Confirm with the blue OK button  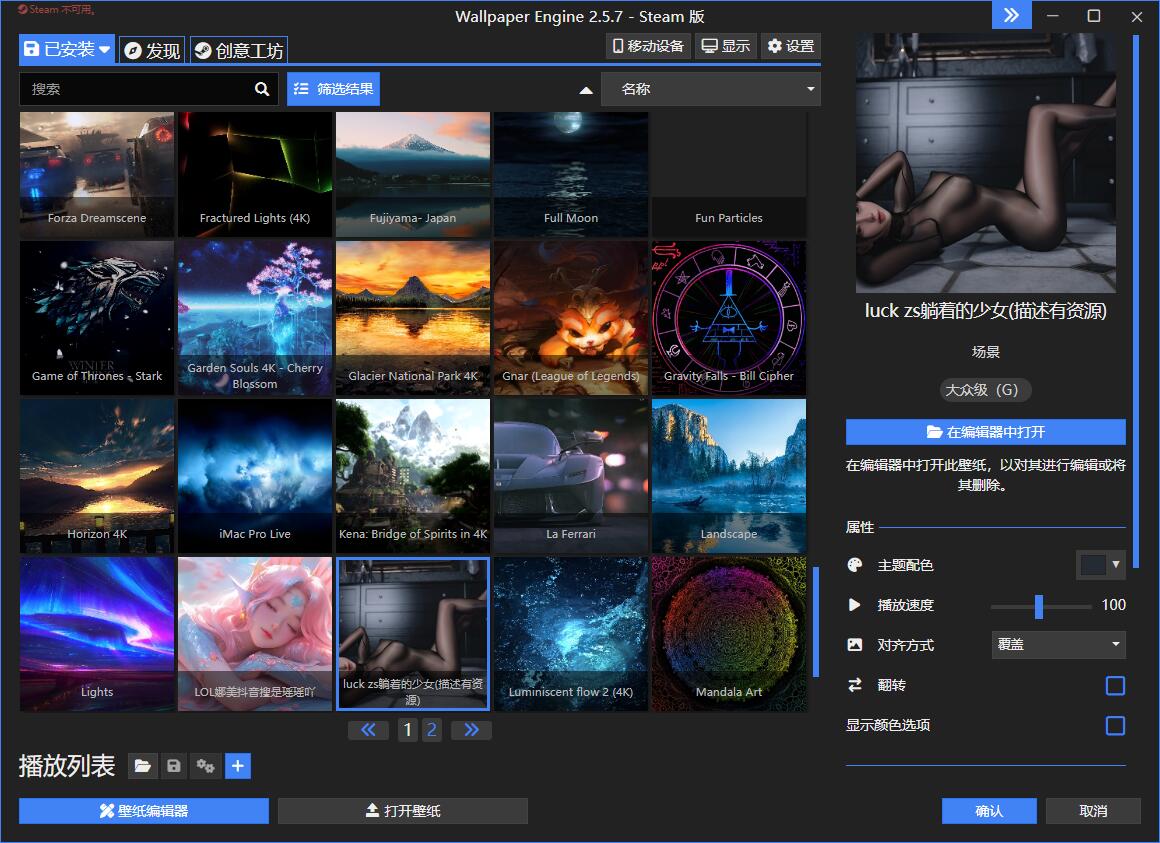point(989,811)
